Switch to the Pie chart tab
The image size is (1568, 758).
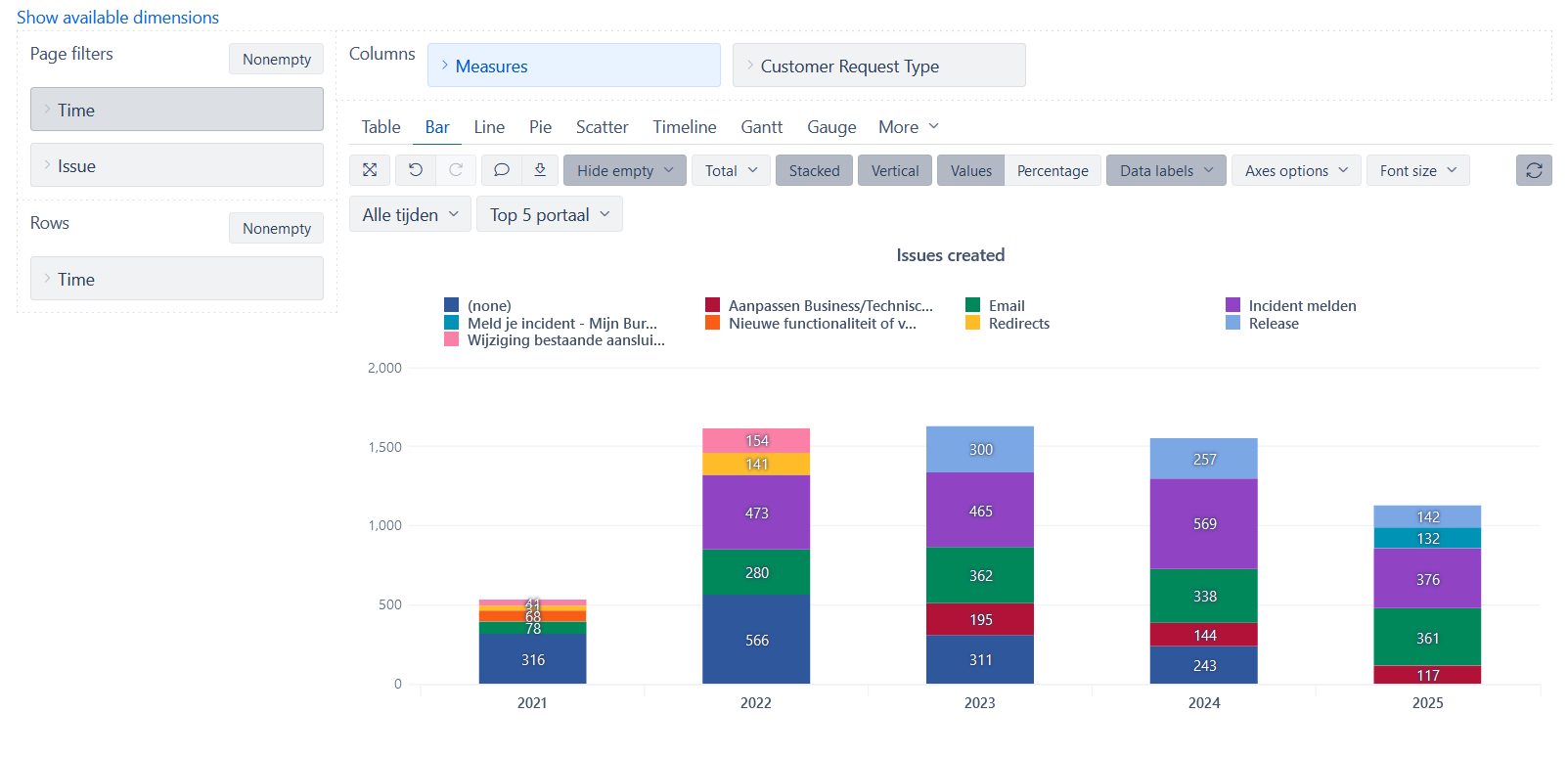540,127
